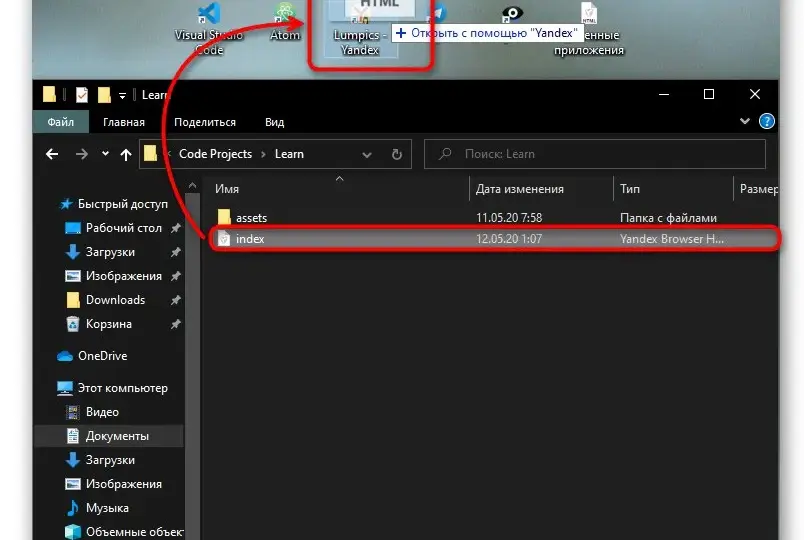The height and width of the screenshot is (540, 812).
Task: Click the properties checkmark icon in title bar
Action: point(82,95)
